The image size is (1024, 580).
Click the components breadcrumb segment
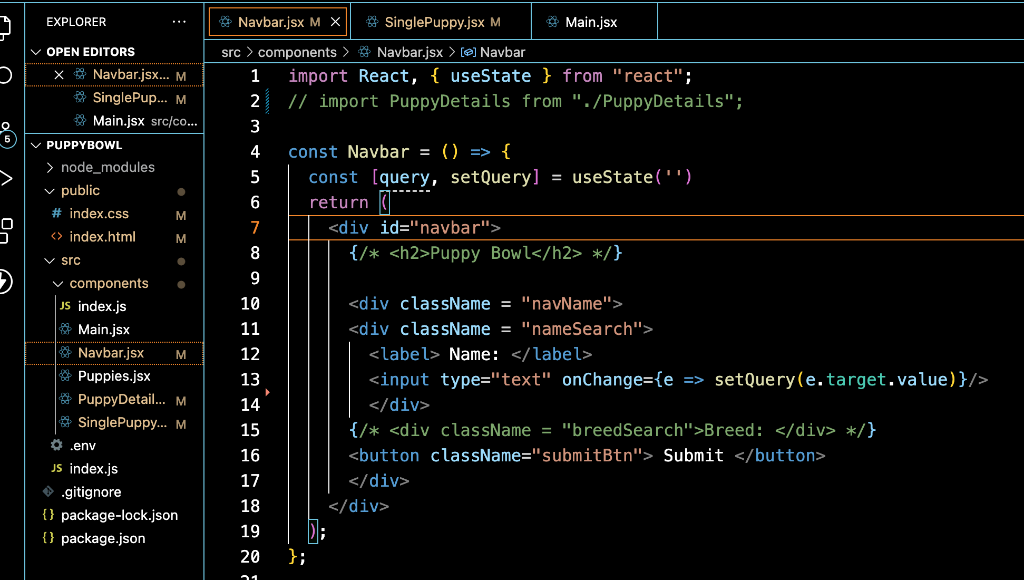(x=297, y=52)
